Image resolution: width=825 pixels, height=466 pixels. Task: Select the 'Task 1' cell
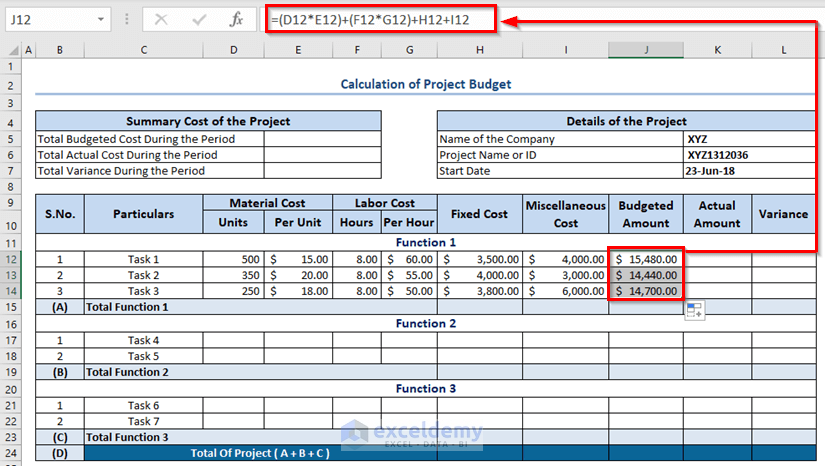[144, 259]
